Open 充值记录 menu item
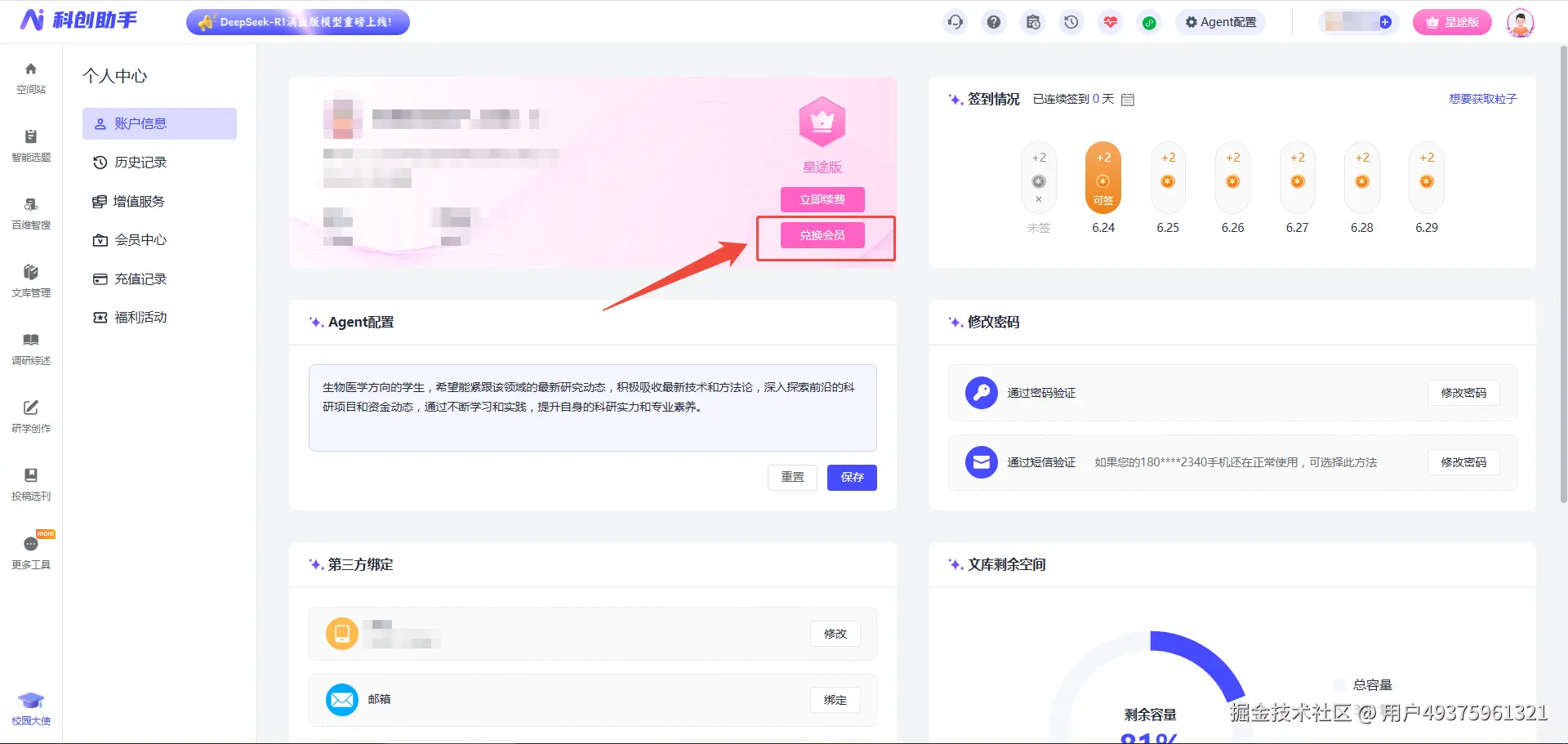The image size is (1568, 744). (159, 278)
